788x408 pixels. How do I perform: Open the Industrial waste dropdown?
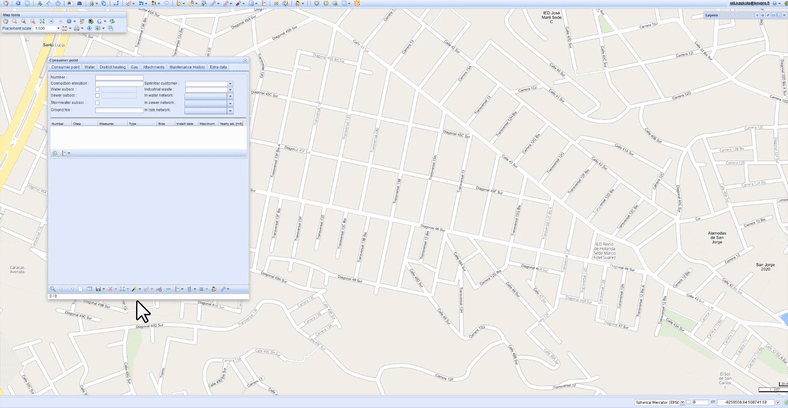pos(230,90)
